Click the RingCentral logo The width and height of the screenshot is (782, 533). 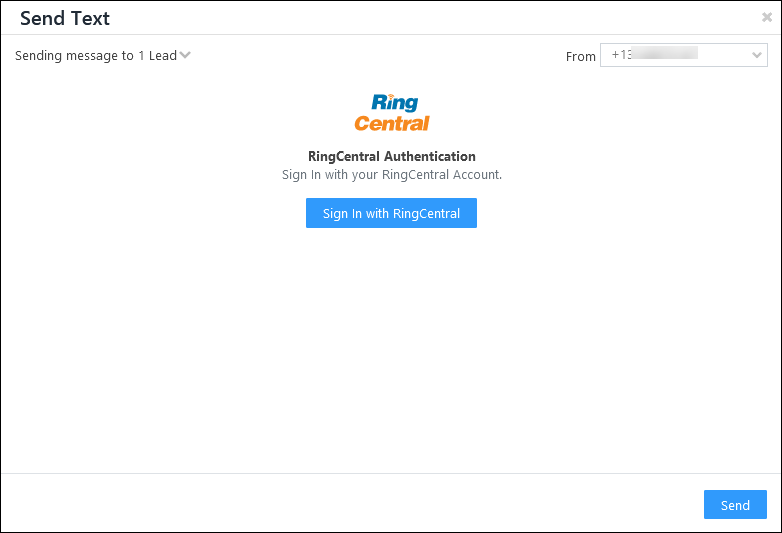[x=391, y=113]
